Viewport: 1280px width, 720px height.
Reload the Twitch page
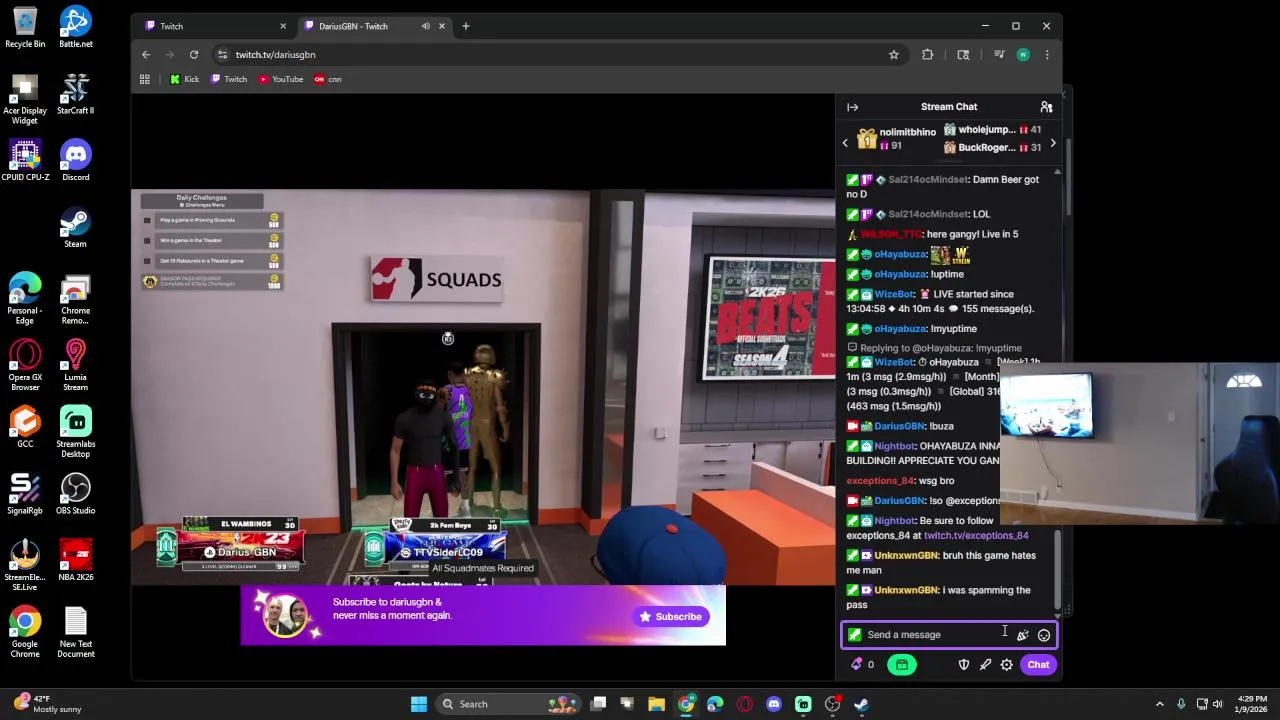(194, 55)
